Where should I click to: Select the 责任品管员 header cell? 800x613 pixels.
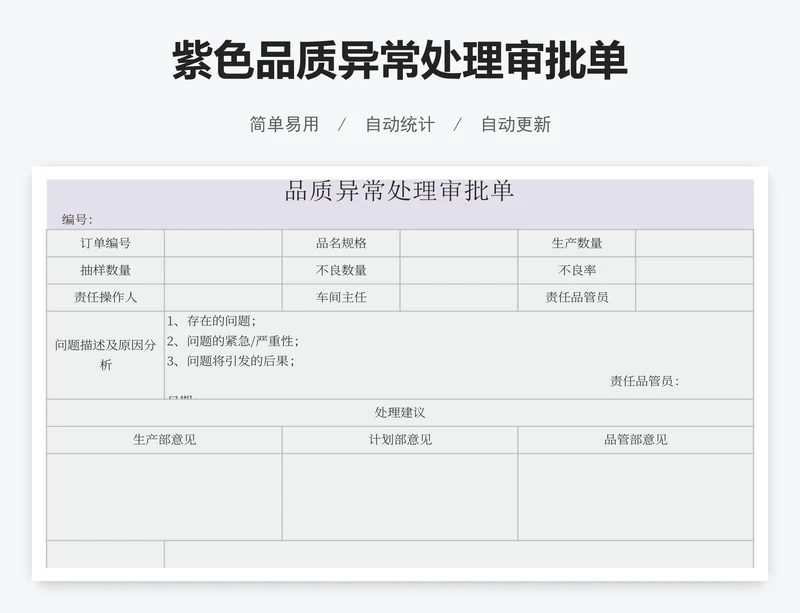pos(577,297)
